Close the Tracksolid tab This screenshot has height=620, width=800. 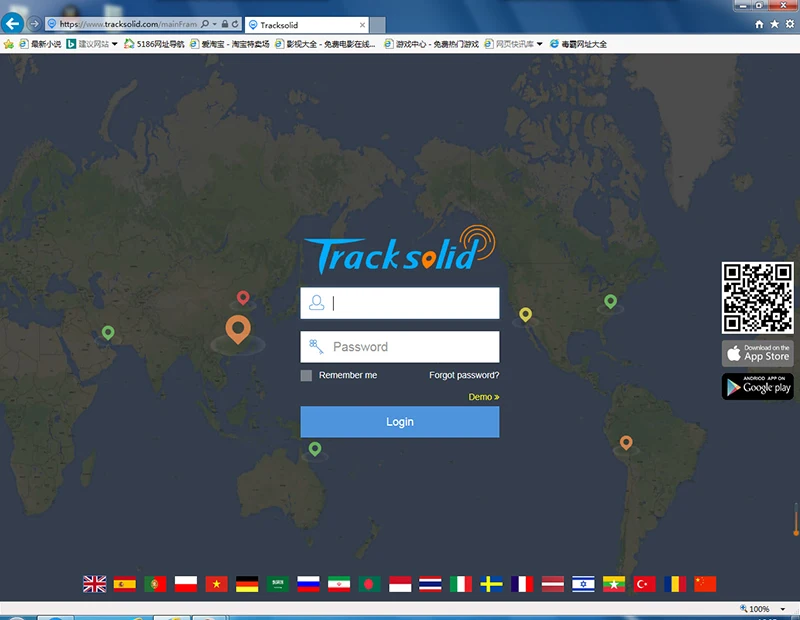click(x=362, y=25)
